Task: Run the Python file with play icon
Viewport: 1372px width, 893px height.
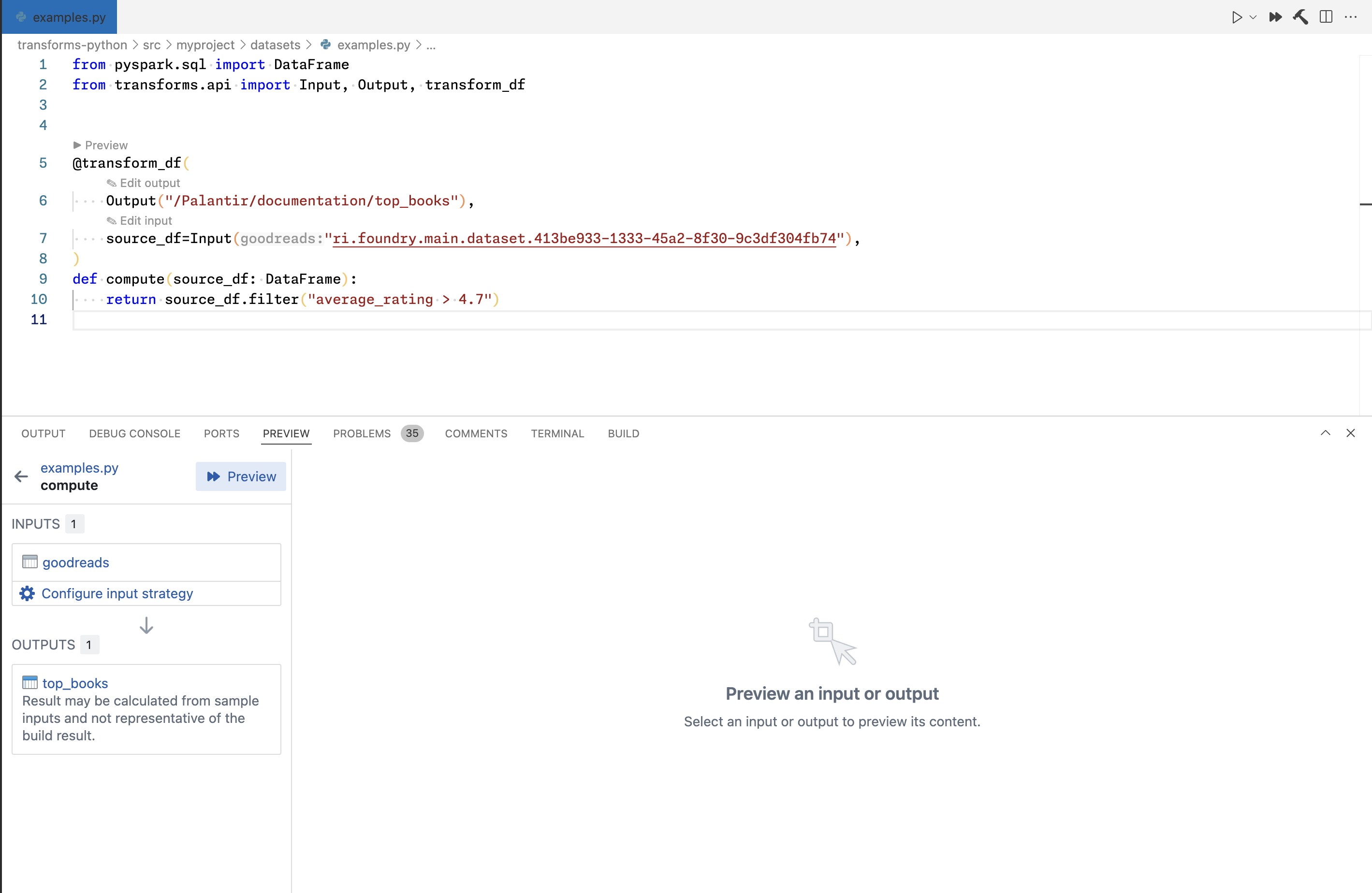Action: pos(1236,17)
